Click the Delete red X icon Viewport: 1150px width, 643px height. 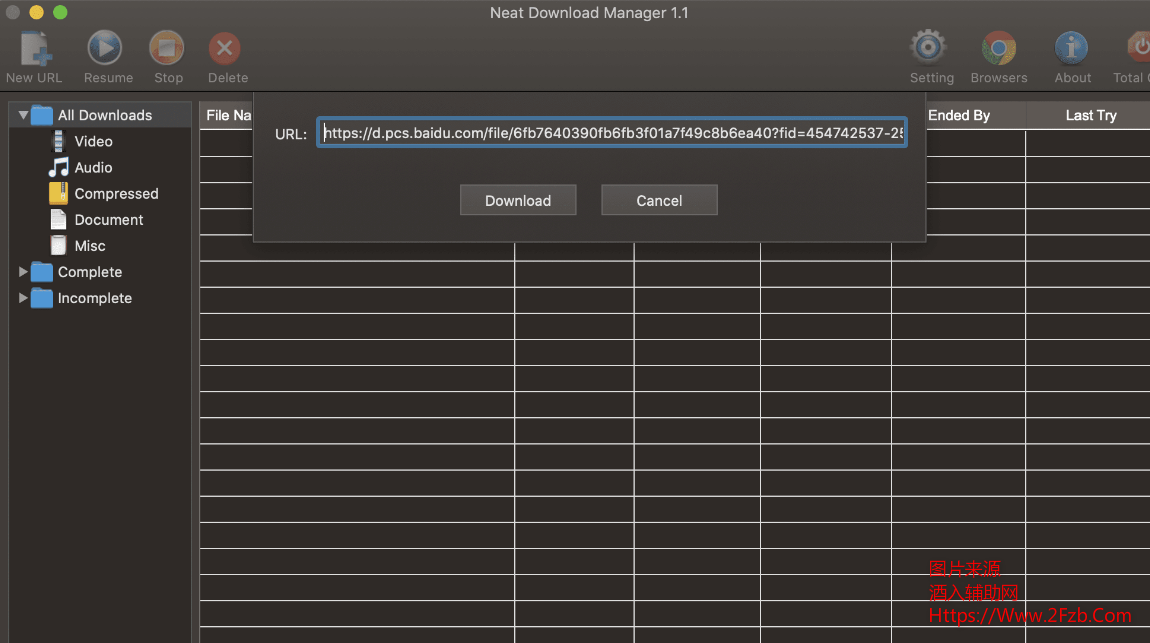point(224,48)
